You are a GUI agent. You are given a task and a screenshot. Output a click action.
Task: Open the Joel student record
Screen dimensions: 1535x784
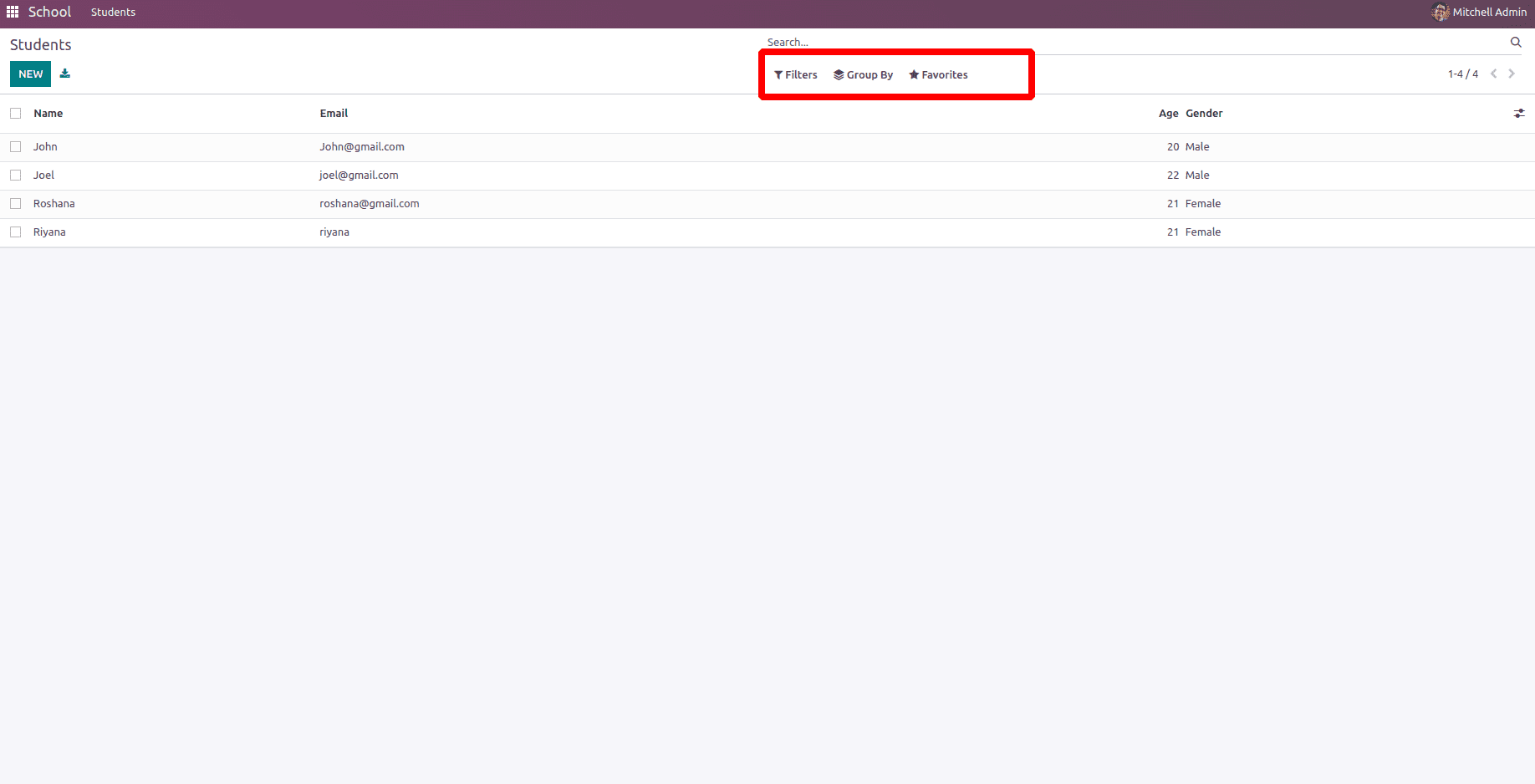43,176
